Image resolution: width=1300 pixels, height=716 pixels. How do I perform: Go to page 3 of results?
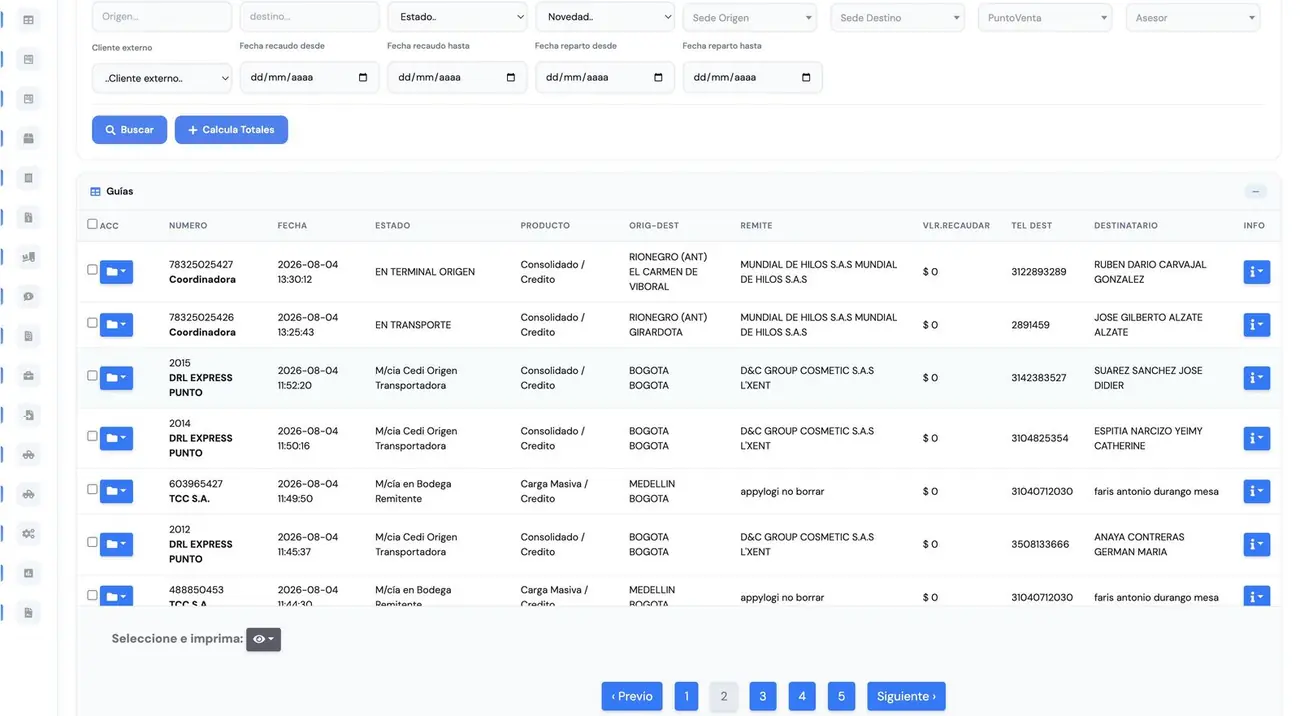pyautogui.click(x=762, y=696)
